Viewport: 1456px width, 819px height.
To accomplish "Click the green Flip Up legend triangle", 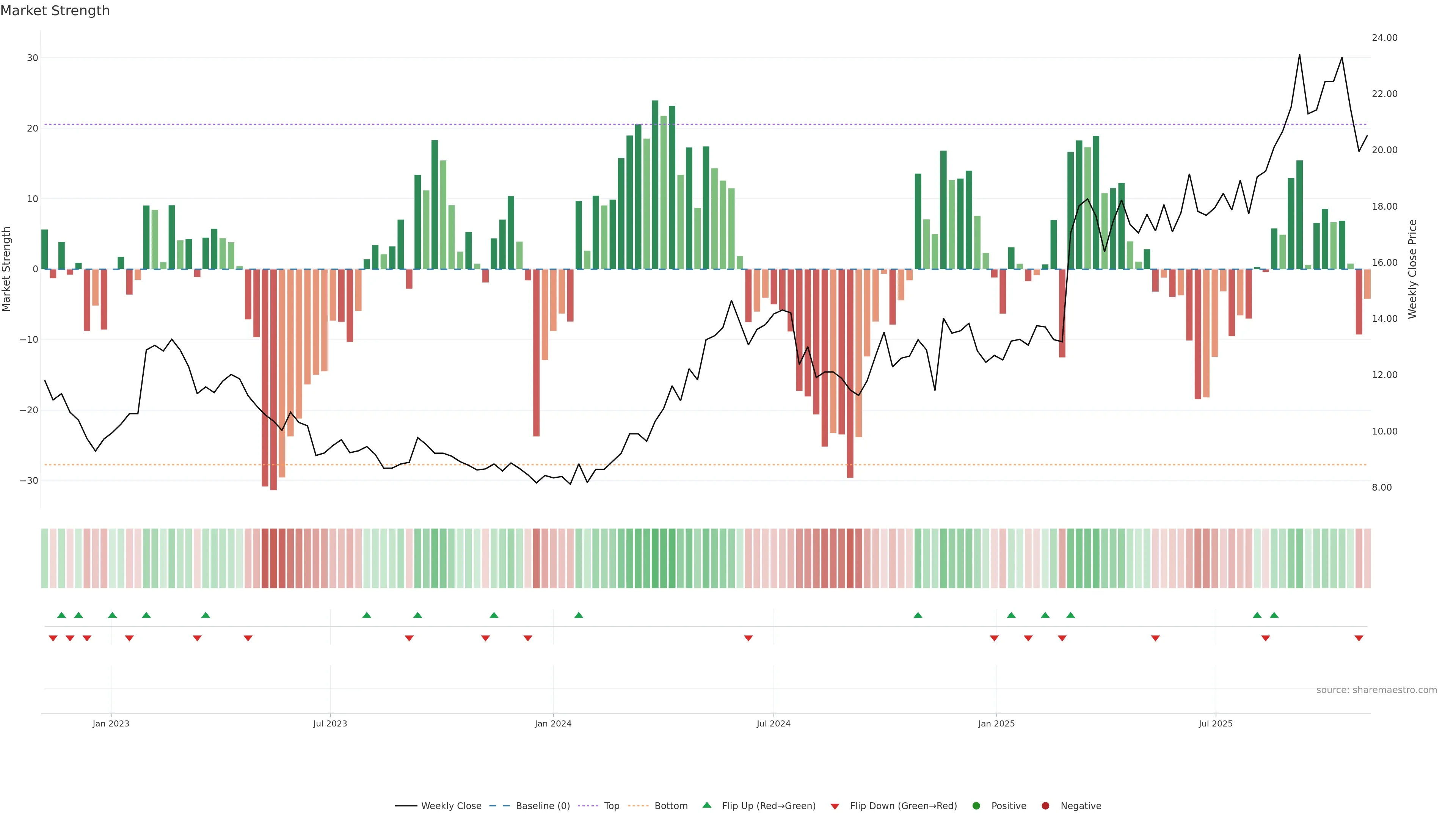I will 706,805.
